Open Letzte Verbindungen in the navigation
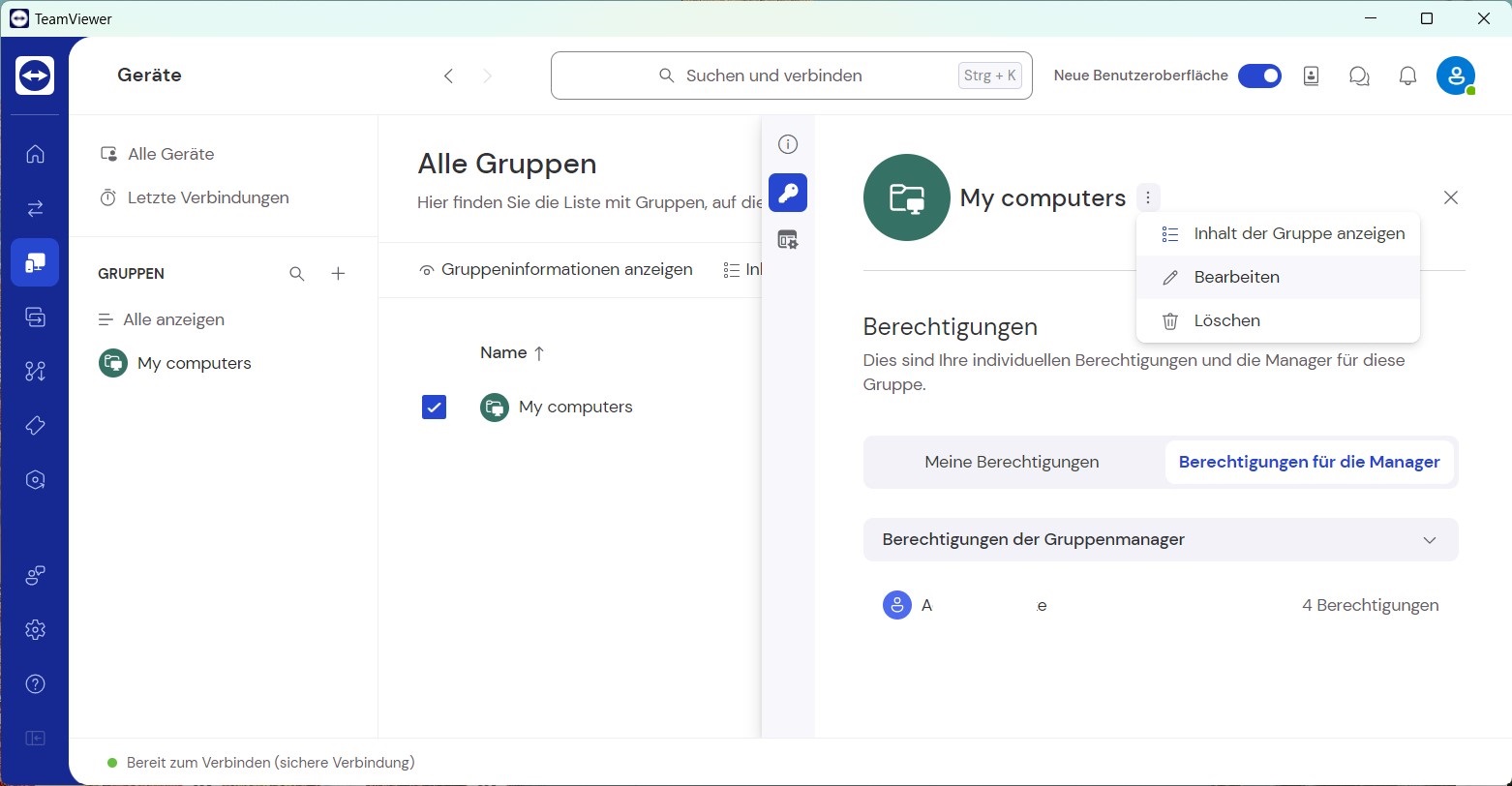The image size is (1512, 786). coord(207,197)
